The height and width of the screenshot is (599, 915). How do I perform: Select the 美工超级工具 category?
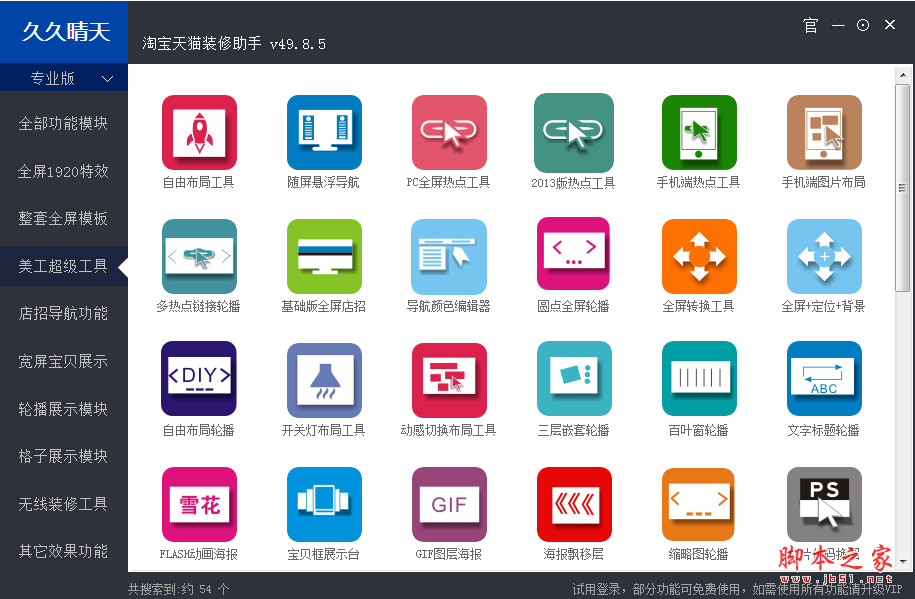point(64,266)
